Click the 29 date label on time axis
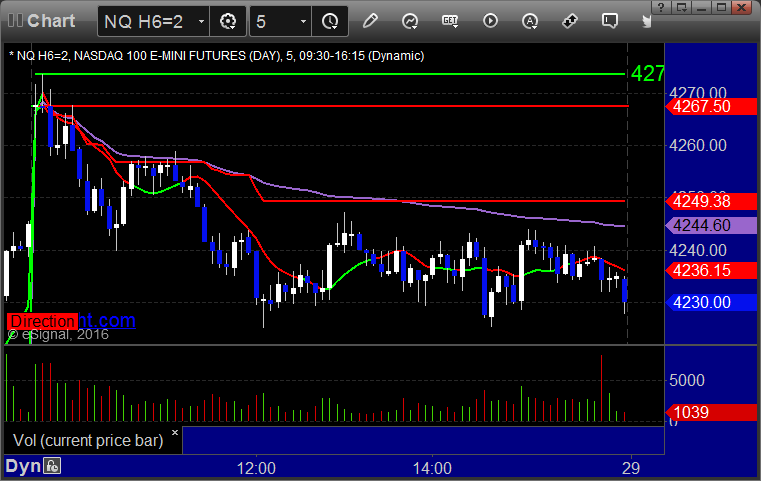This screenshot has width=761, height=481. (631, 468)
